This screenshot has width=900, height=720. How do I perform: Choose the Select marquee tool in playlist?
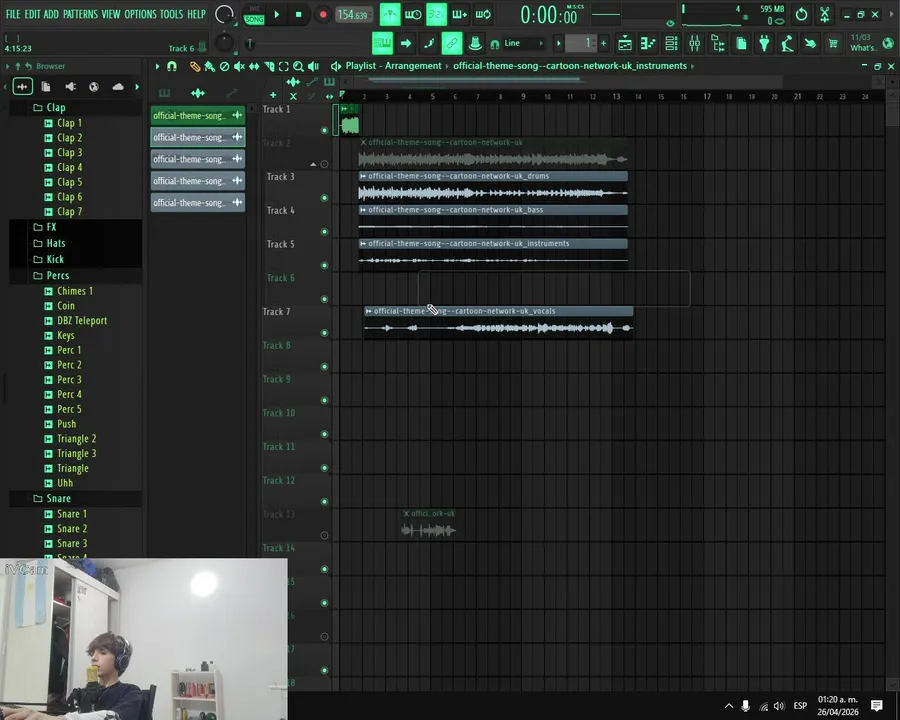tap(284, 67)
